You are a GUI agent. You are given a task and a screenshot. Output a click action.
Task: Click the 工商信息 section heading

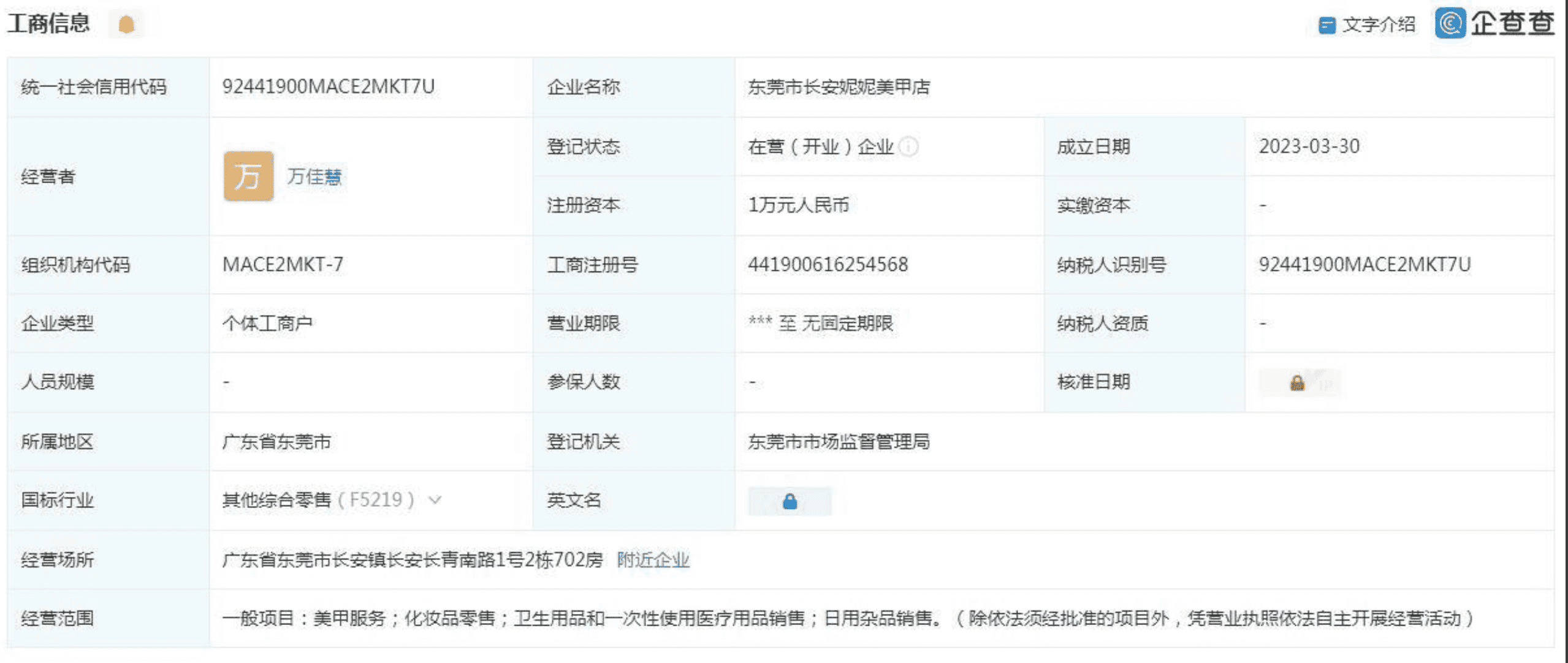[49, 23]
